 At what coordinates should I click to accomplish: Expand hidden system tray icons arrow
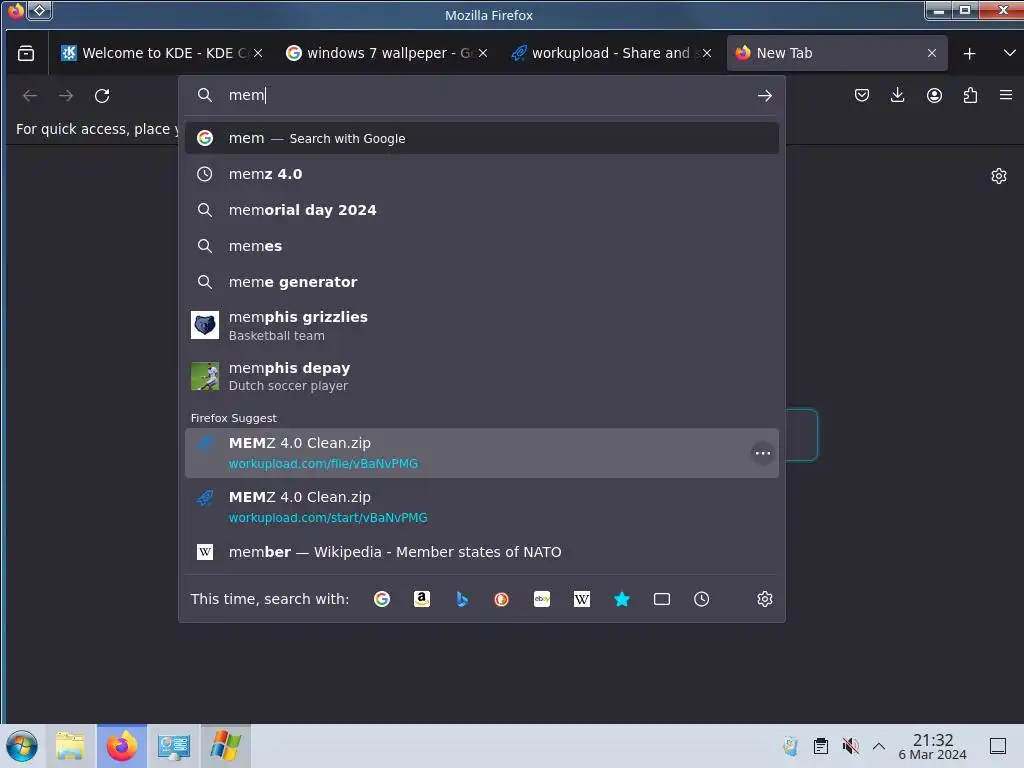click(x=879, y=746)
